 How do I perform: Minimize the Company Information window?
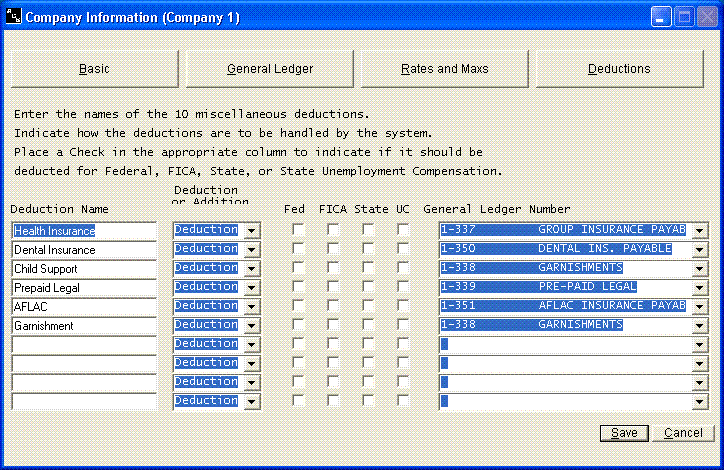(662, 17)
